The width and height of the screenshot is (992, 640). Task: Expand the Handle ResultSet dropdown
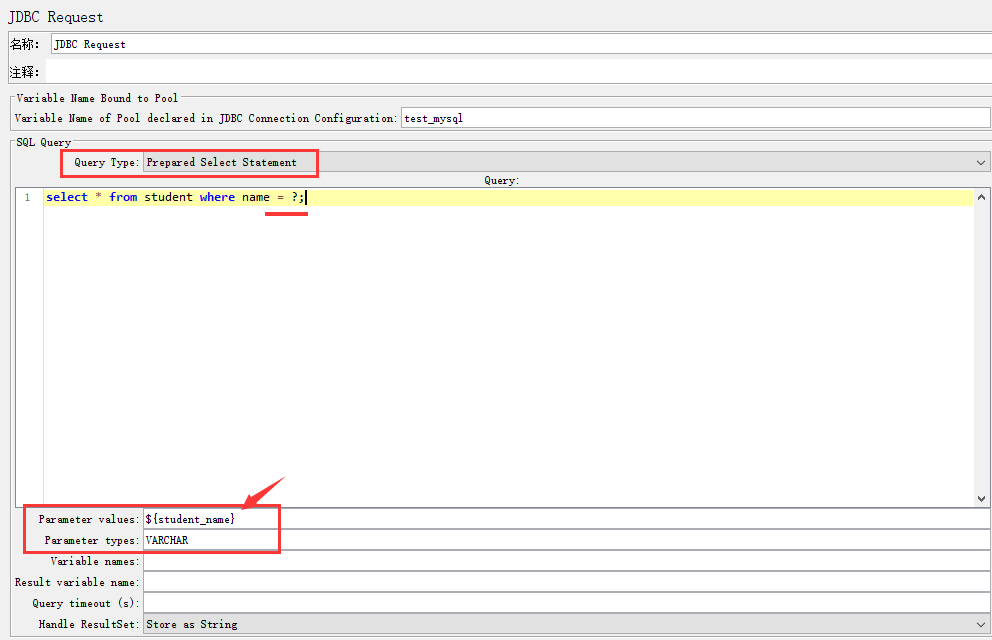point(566,624)
